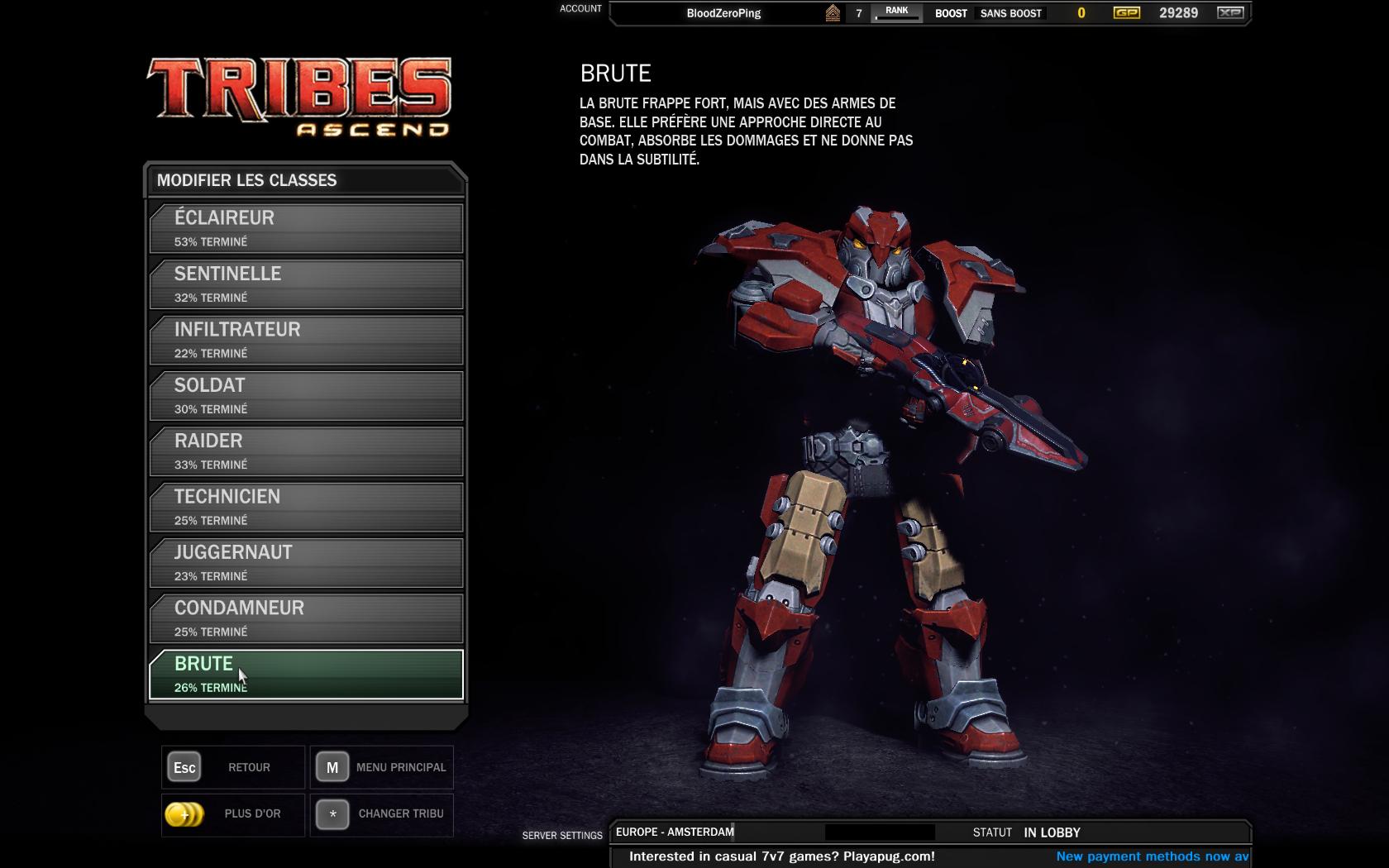Click the In Lobby status text
This screenshot has width=1389, height=868.
(x=1052, y=832)
